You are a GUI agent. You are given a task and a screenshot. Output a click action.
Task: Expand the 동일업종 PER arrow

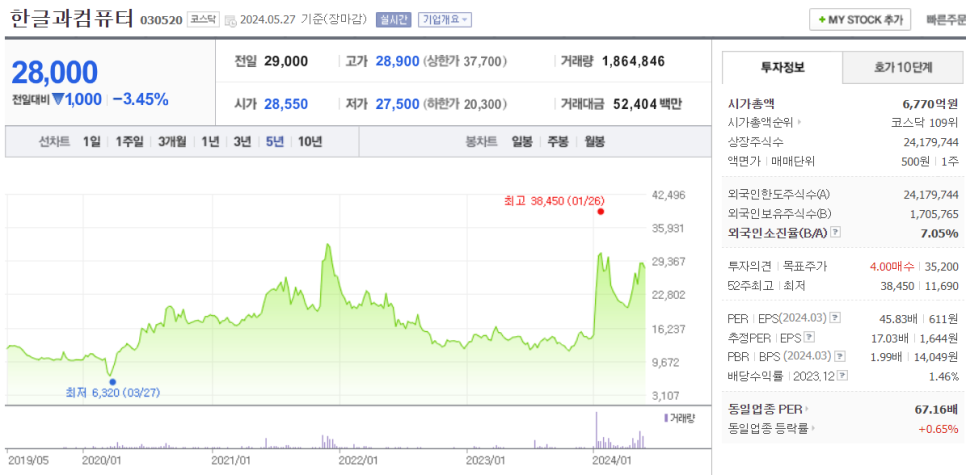click(x=806, y=408)
